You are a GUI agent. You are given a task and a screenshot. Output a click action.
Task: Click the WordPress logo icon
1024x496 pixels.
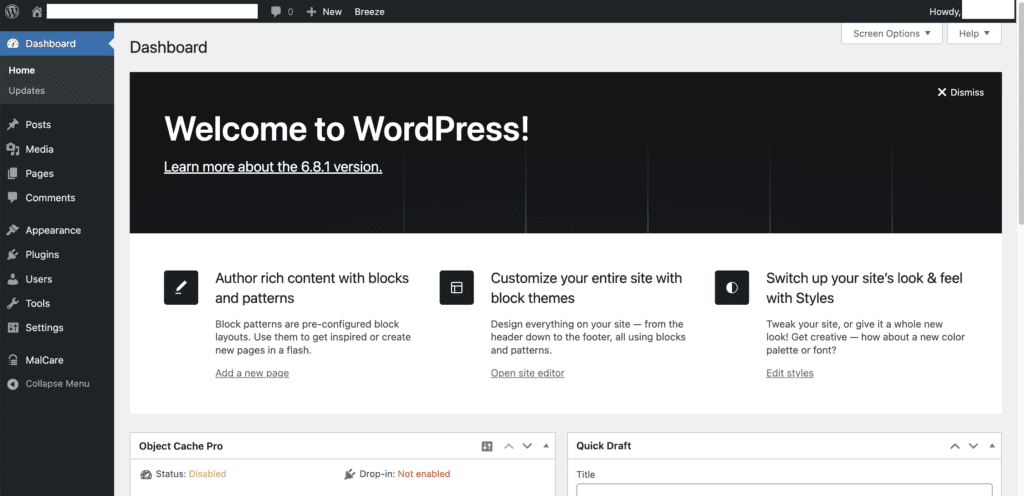pos(12,12)
